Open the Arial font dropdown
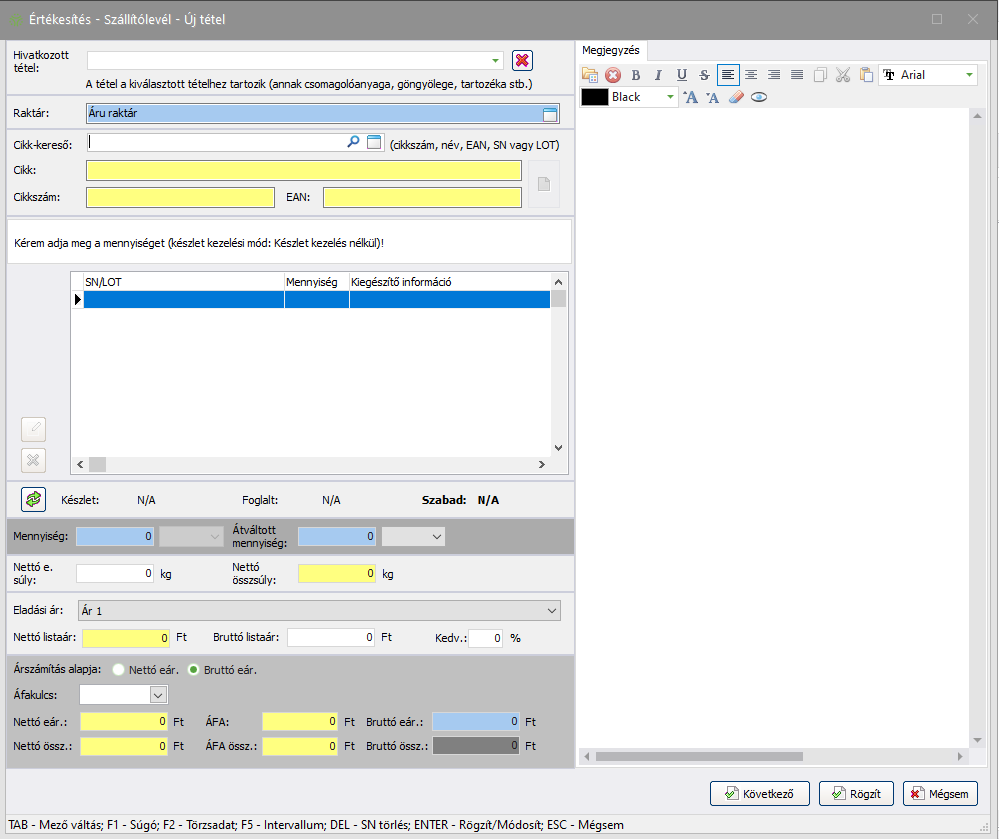The width and height of the screenshot is (999, 839). [969, 75]
